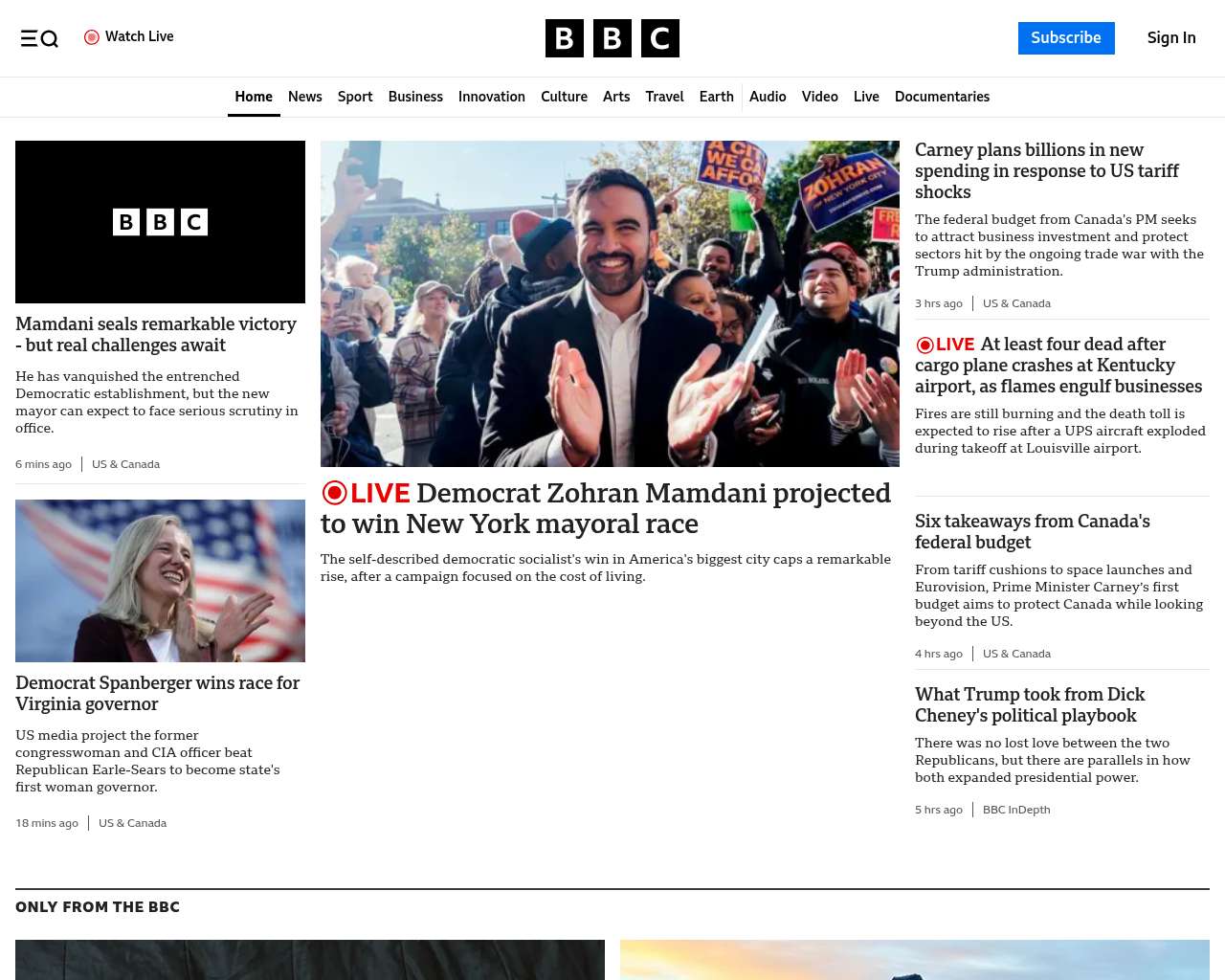
Task: Click the red Watch Live icon
Action: [92, 37]
